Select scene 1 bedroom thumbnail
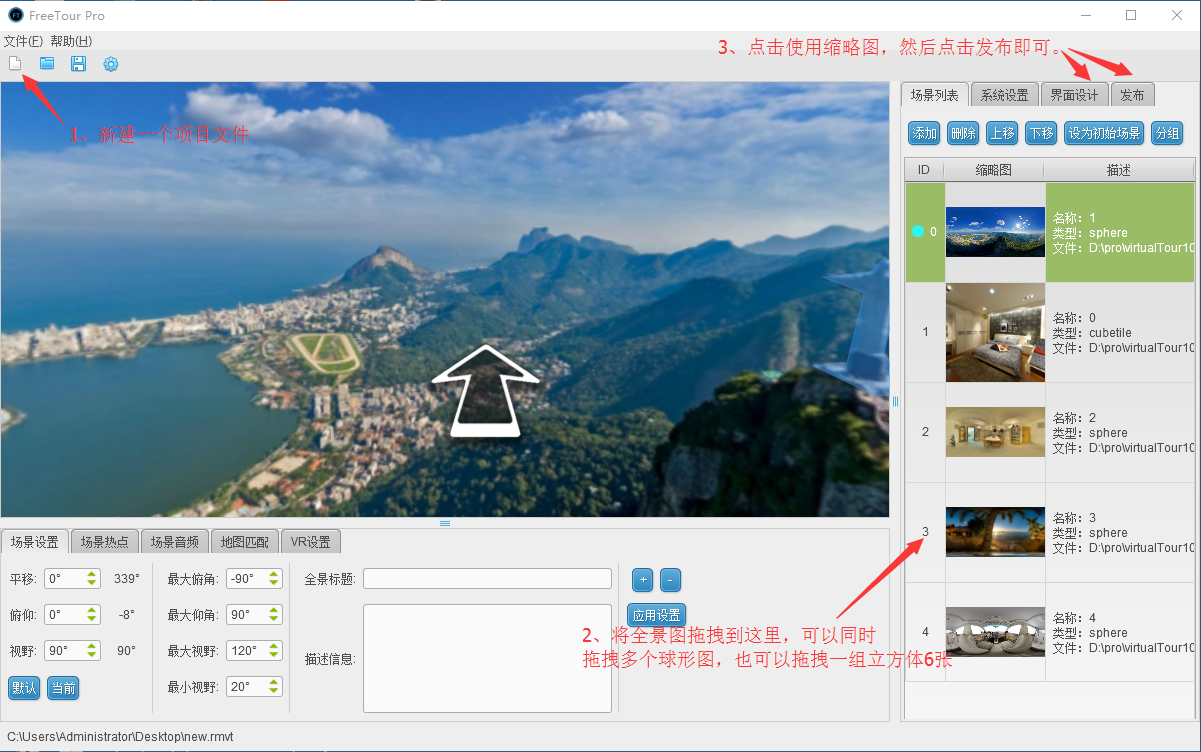 point(995,332)
